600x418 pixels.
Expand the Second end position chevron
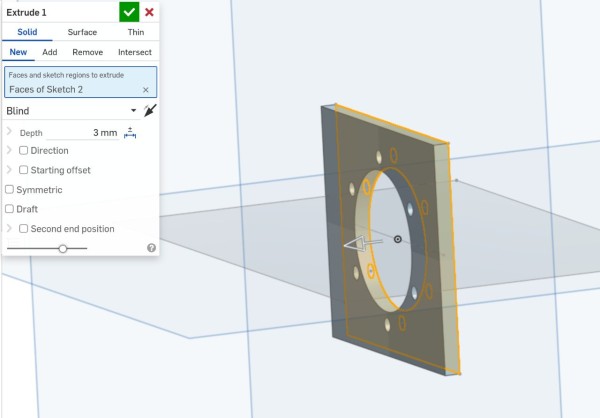tap(9, 229)
